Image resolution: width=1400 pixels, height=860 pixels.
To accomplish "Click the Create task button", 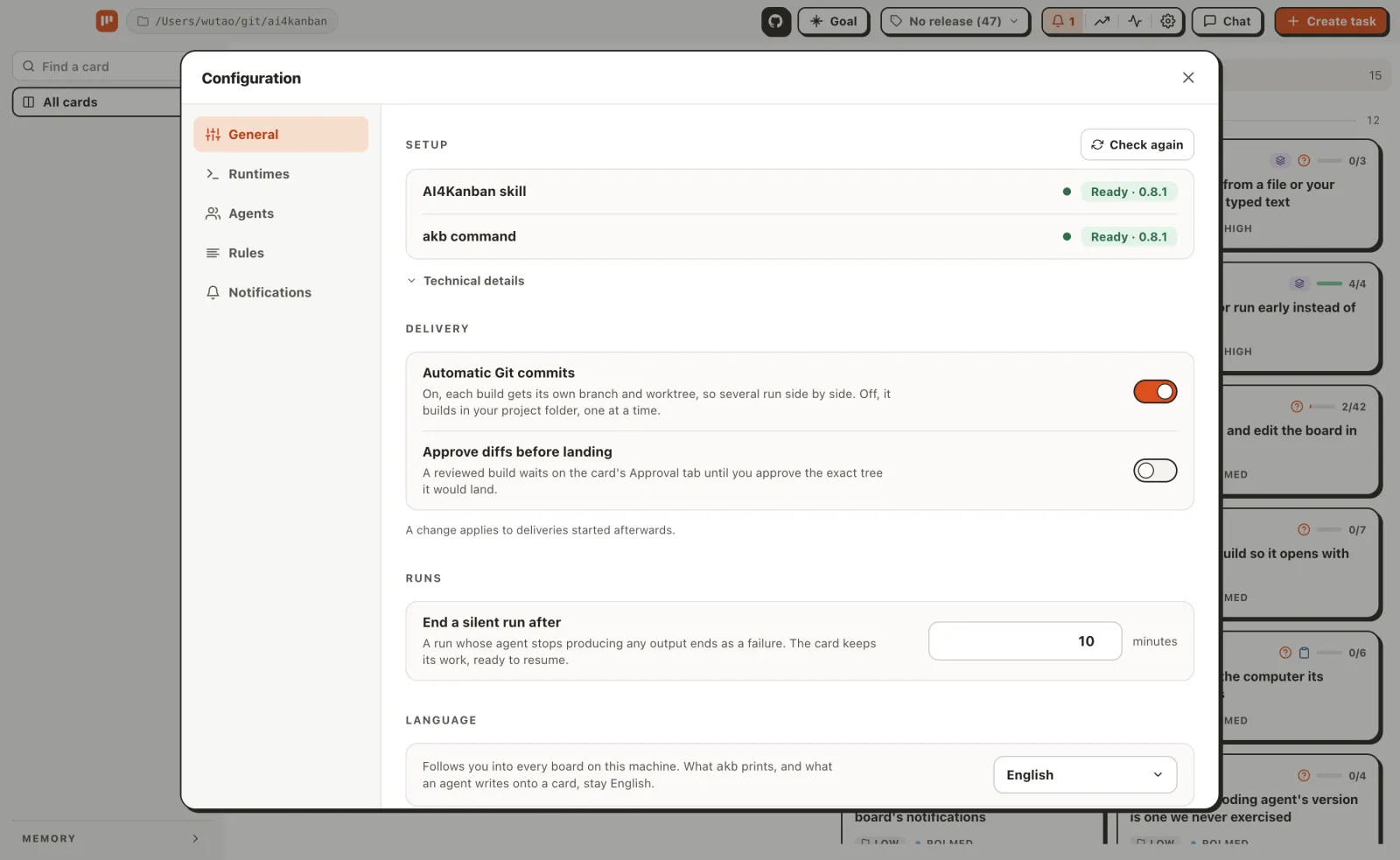I will pos(1331,21).
